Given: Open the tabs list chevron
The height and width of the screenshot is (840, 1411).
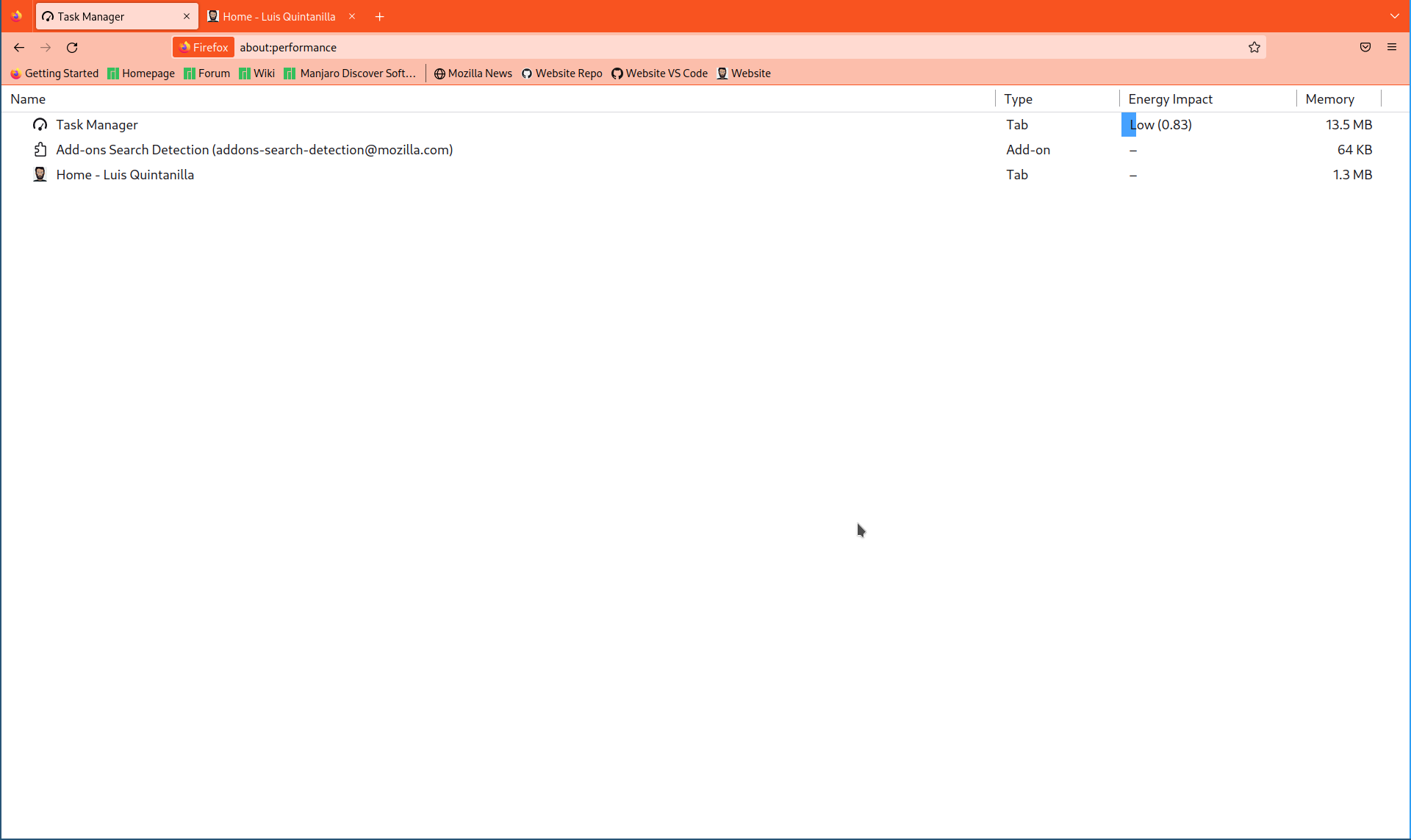Looking at the screenshot, I should click(x=1396, y=15).
